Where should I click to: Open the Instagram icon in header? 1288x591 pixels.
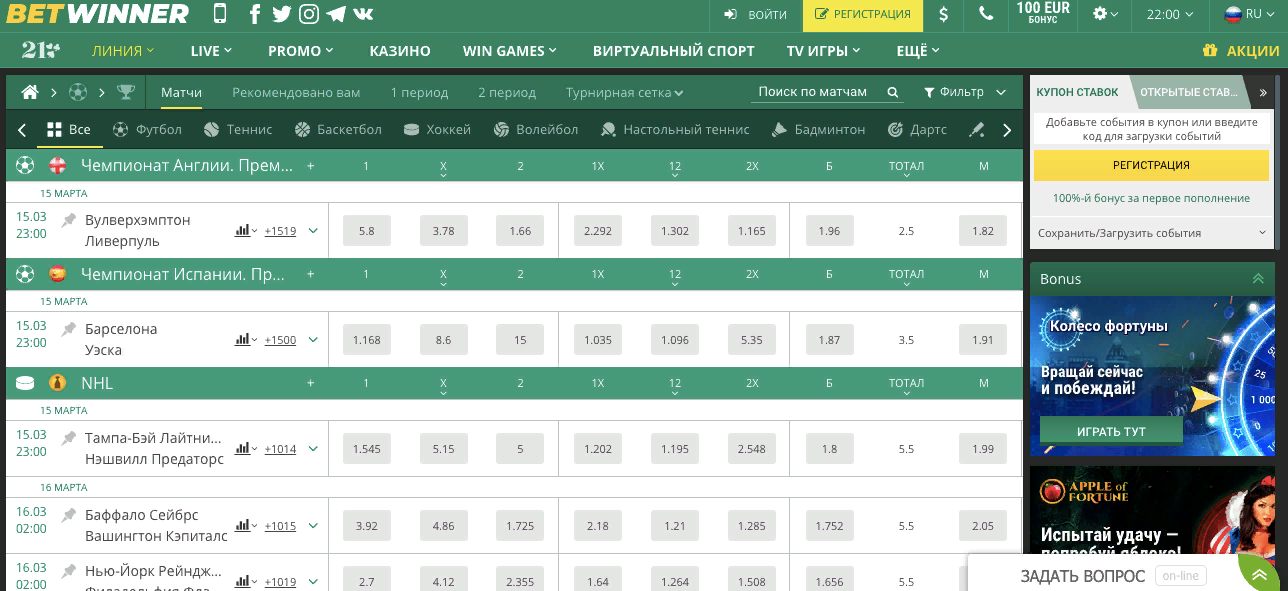[310, 14]
